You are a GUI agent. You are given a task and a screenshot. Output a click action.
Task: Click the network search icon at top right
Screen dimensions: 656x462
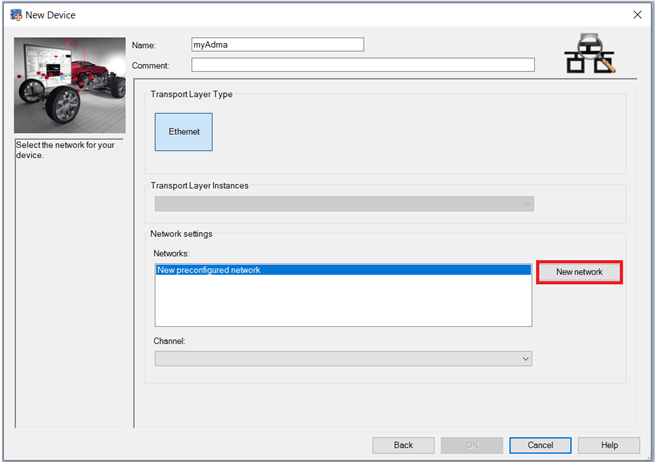[590, 53]
